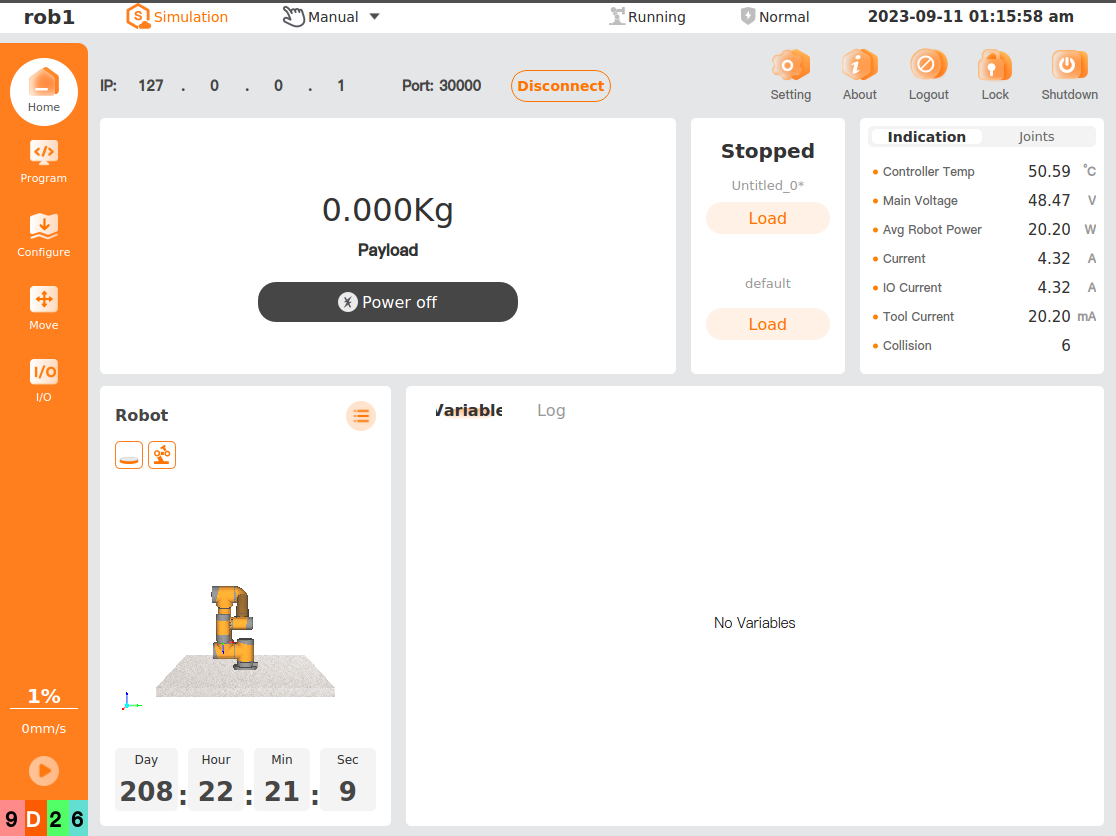Open the Manual mode dropdown
The height and width of the screenshot is (836, 1116).
pyautogui.click(x=330, y=16)
